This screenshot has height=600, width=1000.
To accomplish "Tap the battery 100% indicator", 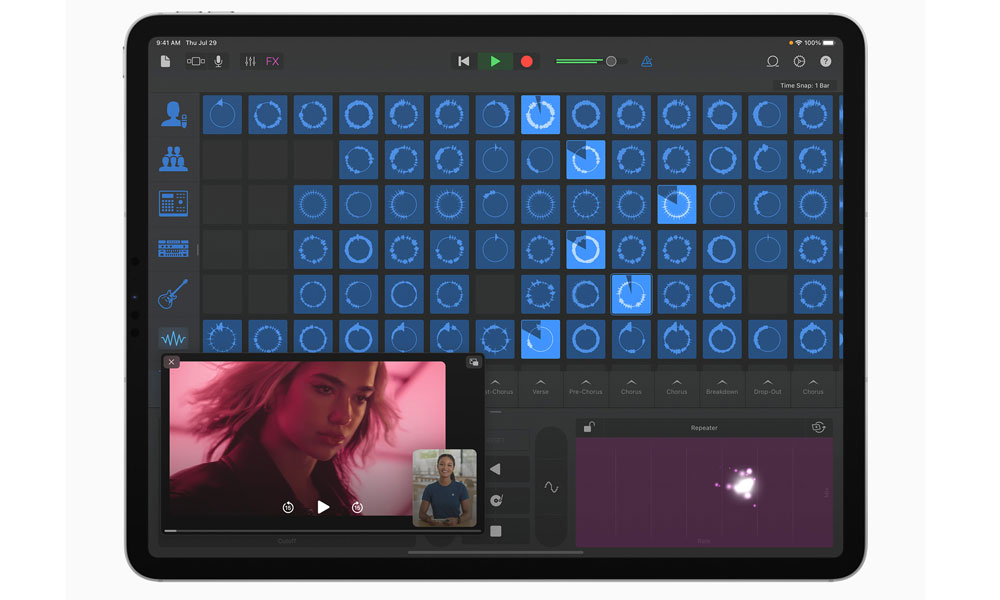I will point(820,43).
